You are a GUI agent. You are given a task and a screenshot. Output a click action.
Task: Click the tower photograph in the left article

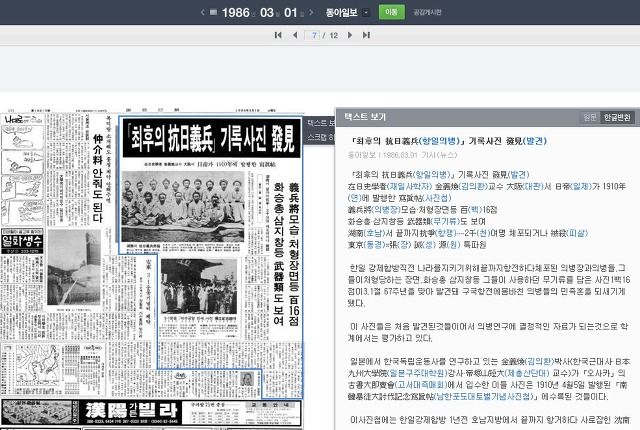pos(74,267)
